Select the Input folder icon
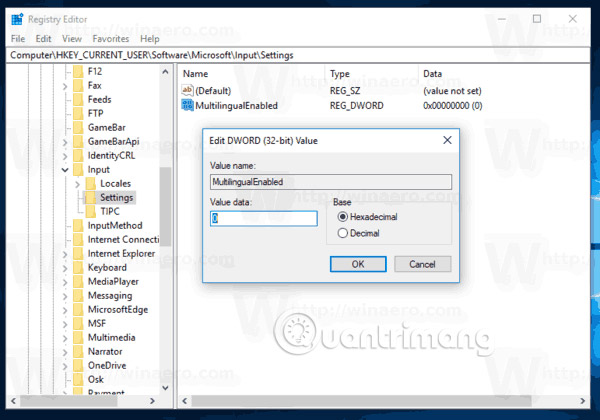 [x=78, y=169]
